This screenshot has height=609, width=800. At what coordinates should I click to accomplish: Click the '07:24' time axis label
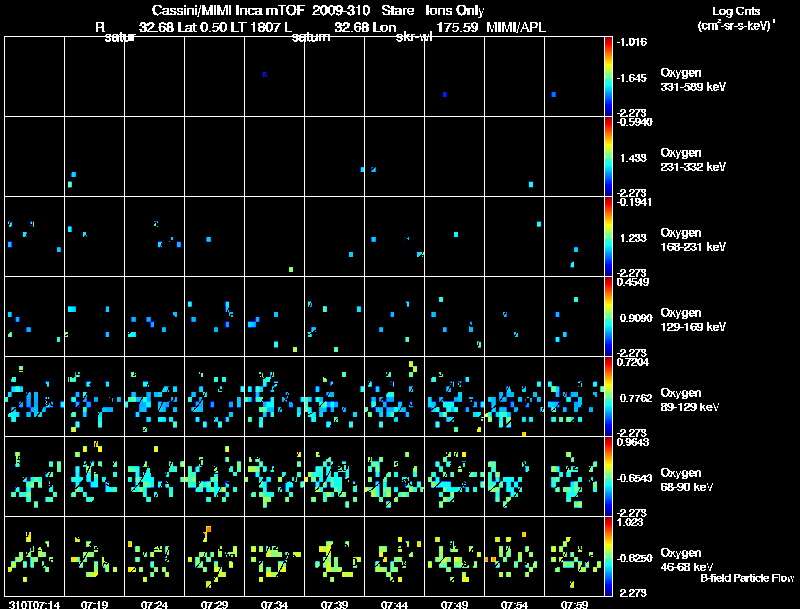[x=154, y=604]
